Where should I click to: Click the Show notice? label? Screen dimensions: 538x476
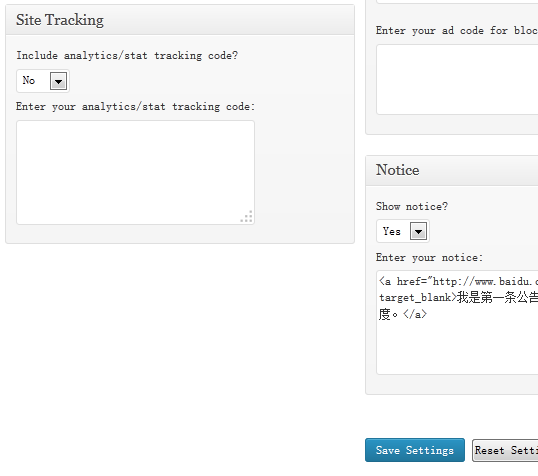(x=412, y=207)
